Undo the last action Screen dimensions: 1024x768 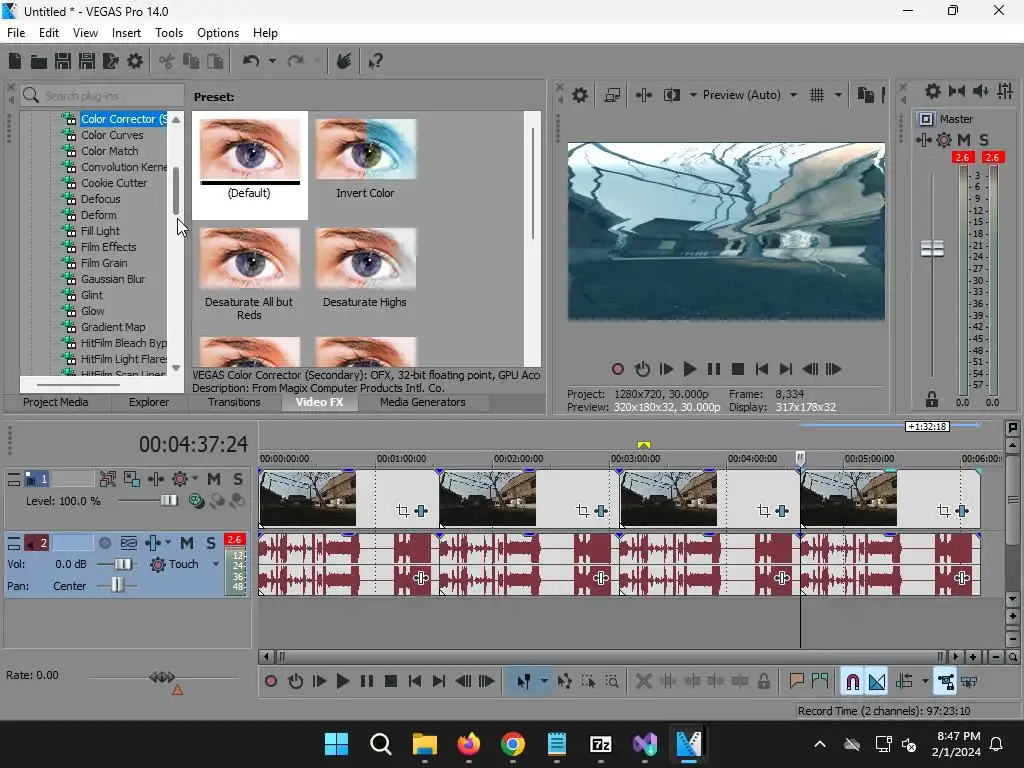[x=251, y=61]
